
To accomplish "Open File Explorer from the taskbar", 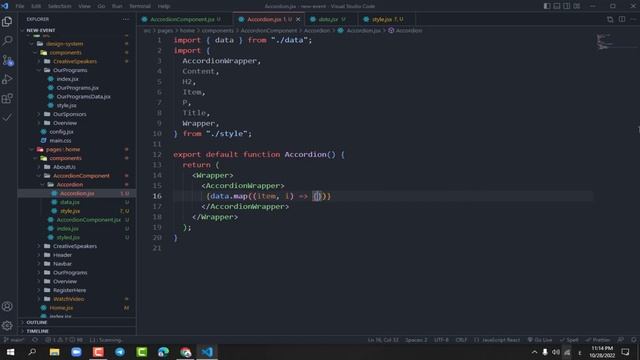I will tap(54, 352).
